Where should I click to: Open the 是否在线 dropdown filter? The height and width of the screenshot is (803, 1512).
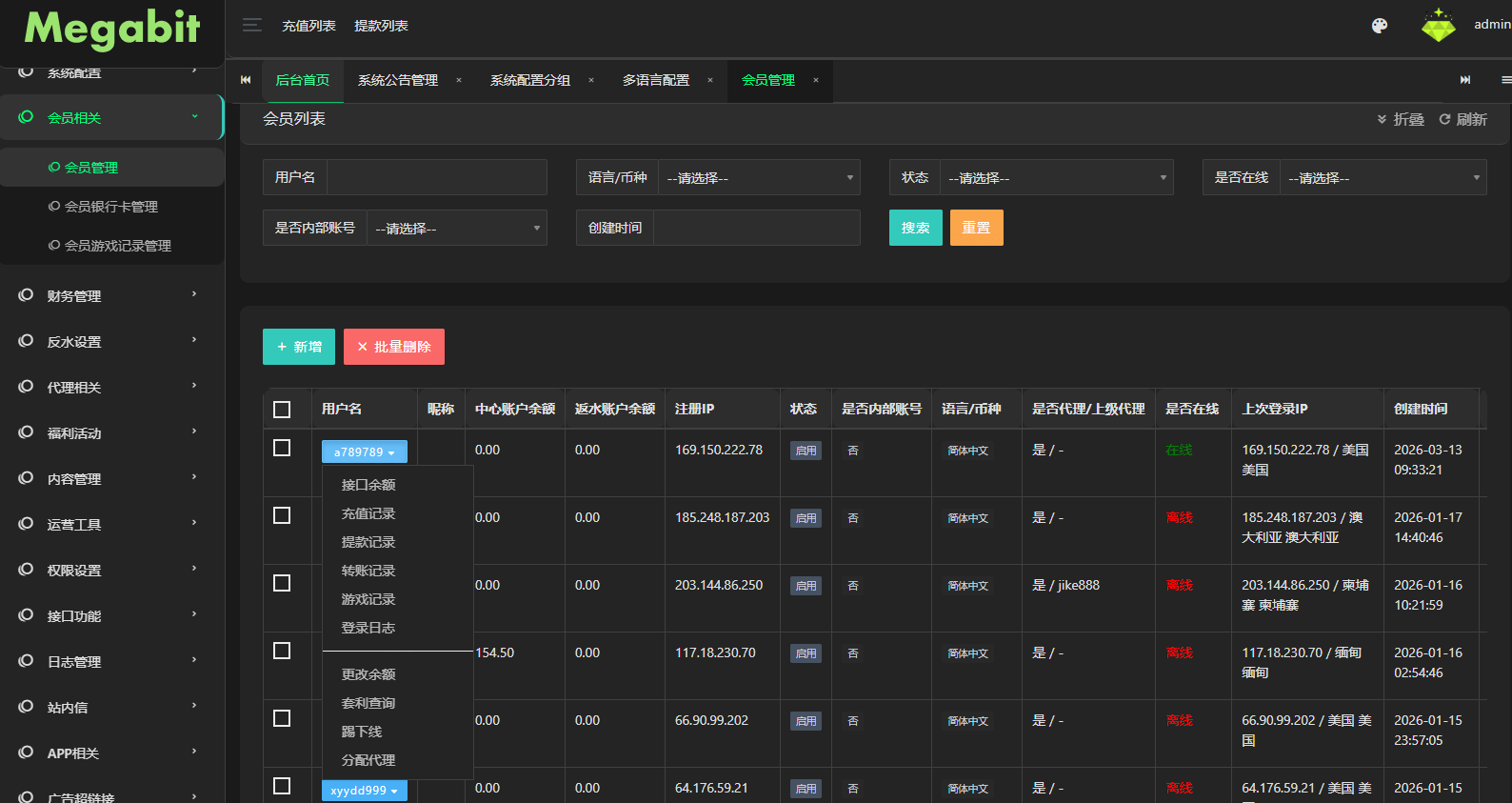pyautogui.click(x=1382, y=178)
